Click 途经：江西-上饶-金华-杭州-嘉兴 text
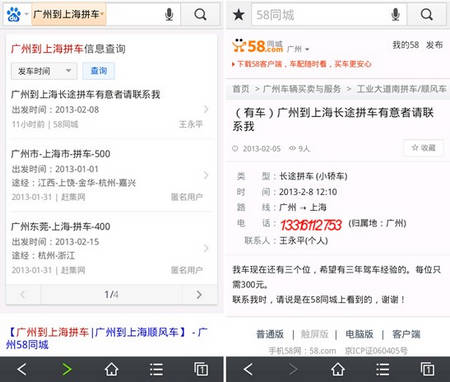The image size is (450, 382). pyautogui.click(x=73, y=183)
